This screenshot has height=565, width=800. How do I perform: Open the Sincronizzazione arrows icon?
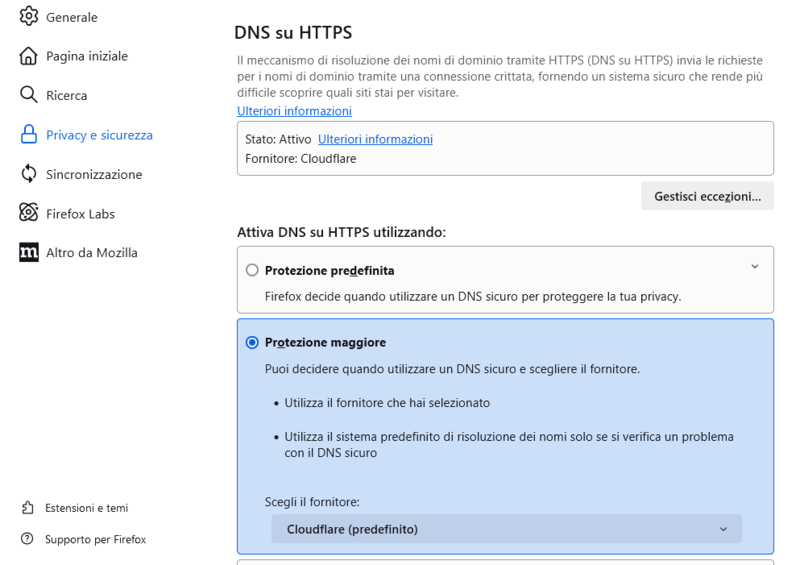tap(29, 174)
